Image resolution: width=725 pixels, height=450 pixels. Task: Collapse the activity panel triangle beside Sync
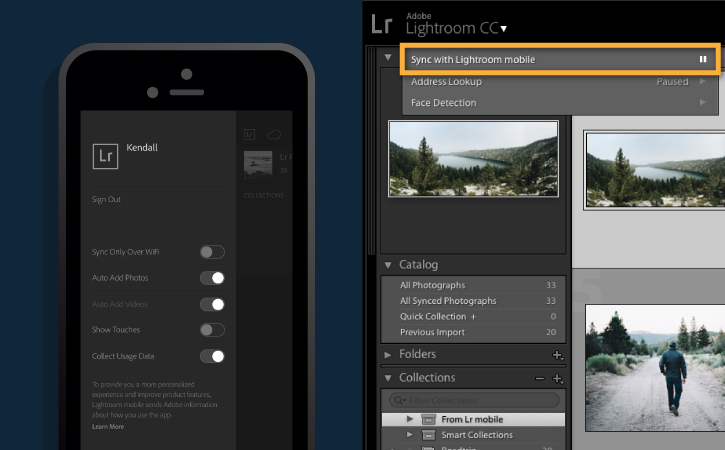(x=388, y=57)
